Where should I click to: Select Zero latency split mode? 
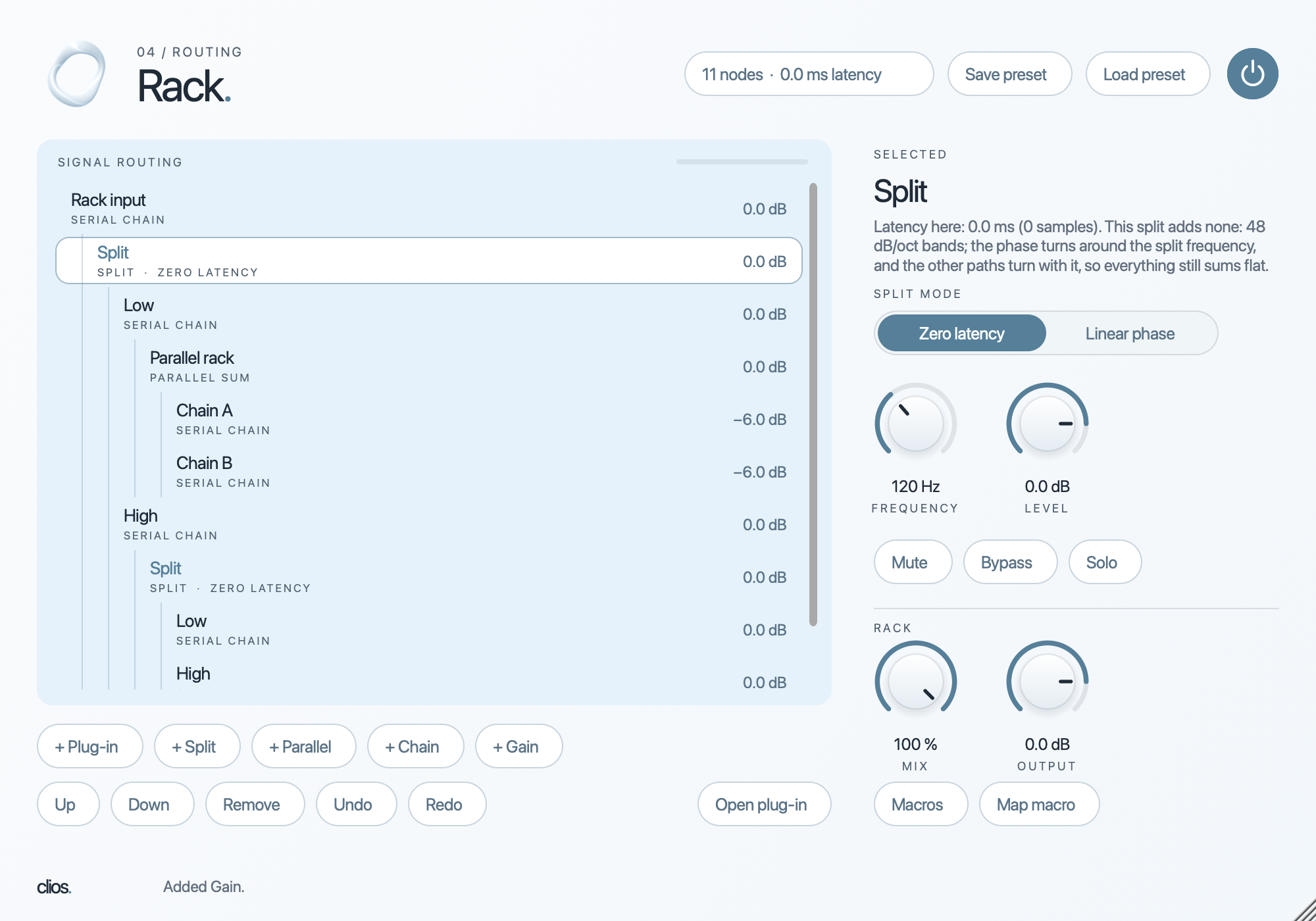pos(961,334)
